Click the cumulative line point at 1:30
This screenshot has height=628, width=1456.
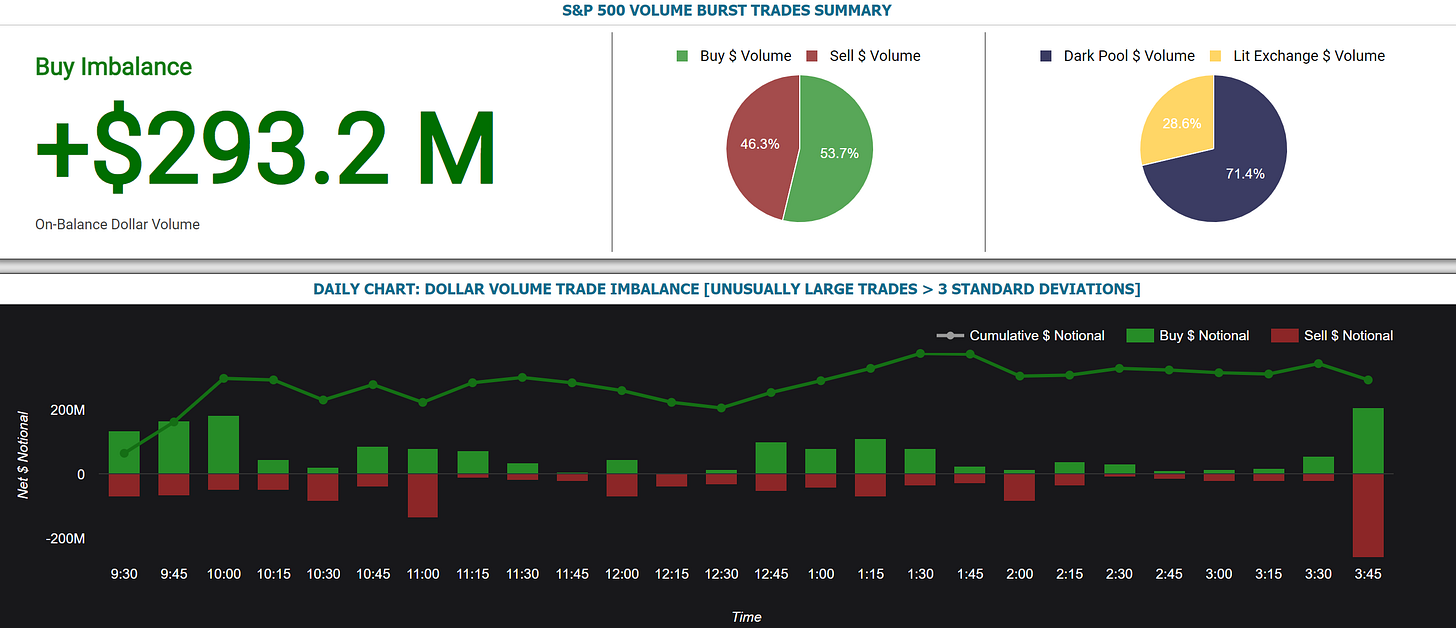coord(920,354)
